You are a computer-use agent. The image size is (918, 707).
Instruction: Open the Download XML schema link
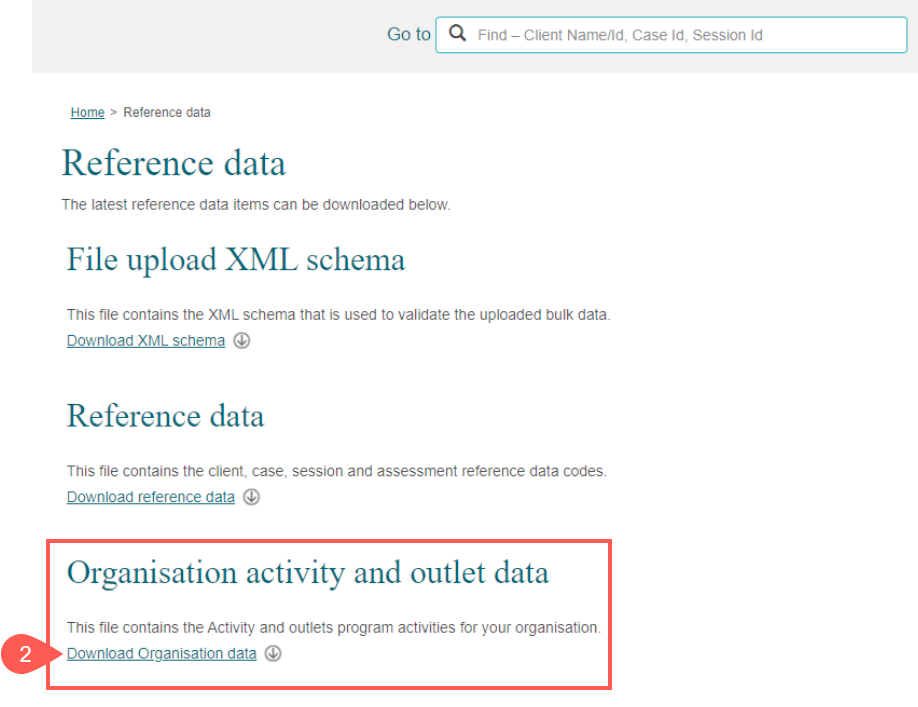(x=146, y=341)
